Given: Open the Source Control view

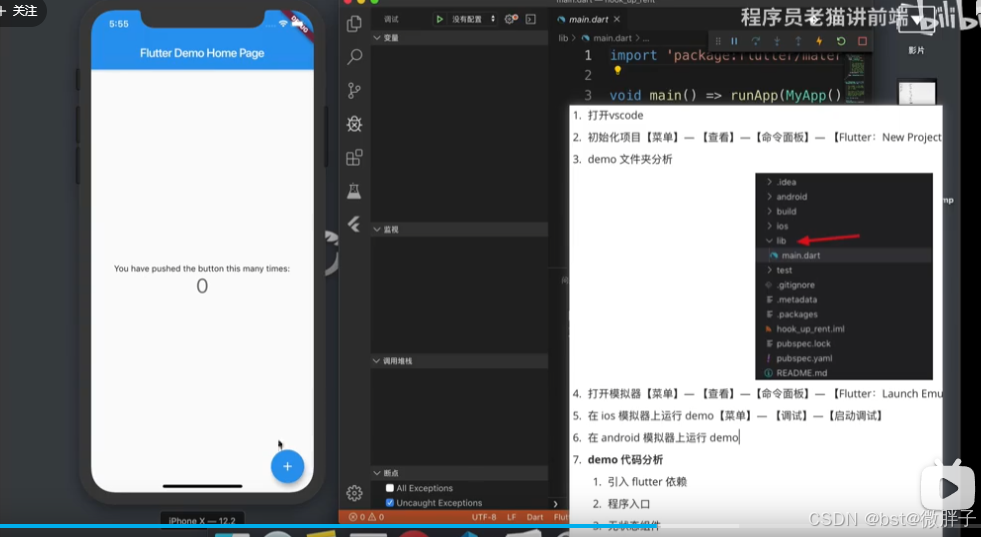Looking at the screenshot, I should 354,91.
